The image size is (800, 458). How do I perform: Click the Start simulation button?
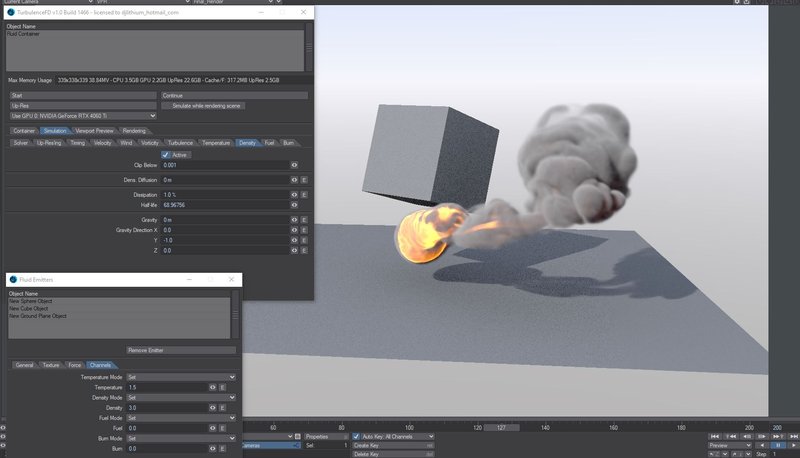click(83, 95)
